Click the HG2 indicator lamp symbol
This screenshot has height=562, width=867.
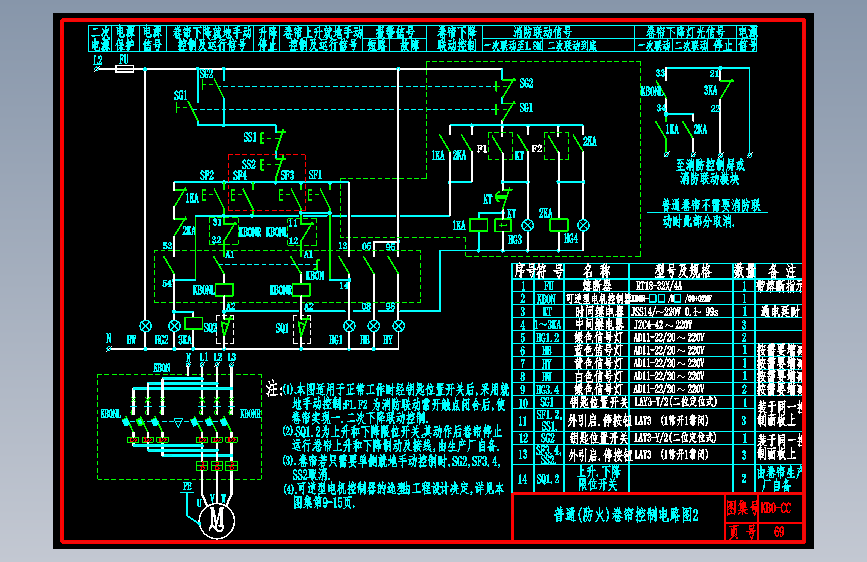174,326
